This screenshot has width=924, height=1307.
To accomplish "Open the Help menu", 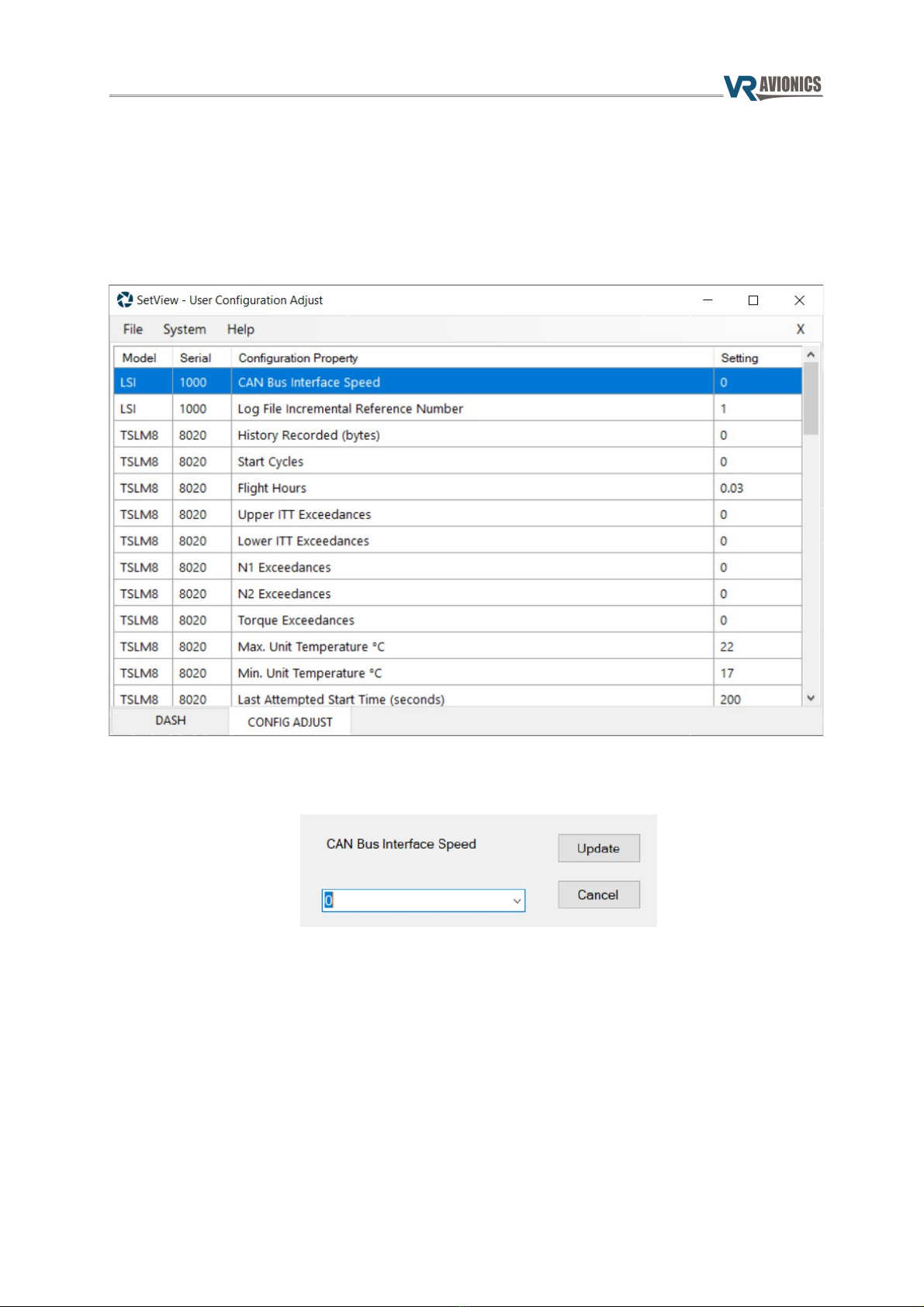I will pyautogui.click(x=241, y=329).
